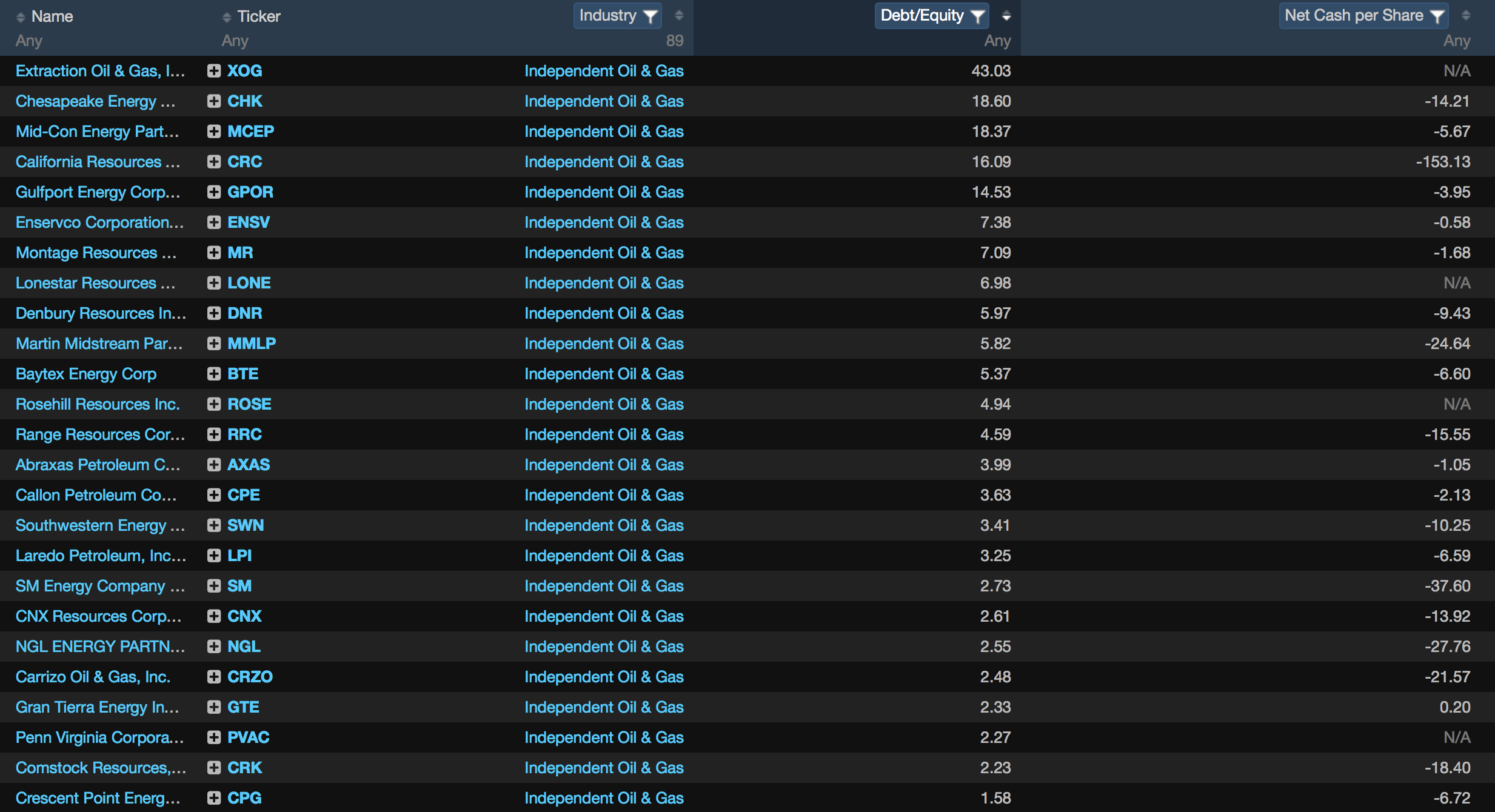The width and height of the screenshot is (1495, 812).
Task: Expand the SWN ticker plus icon
Action: (x=213, y=525)
